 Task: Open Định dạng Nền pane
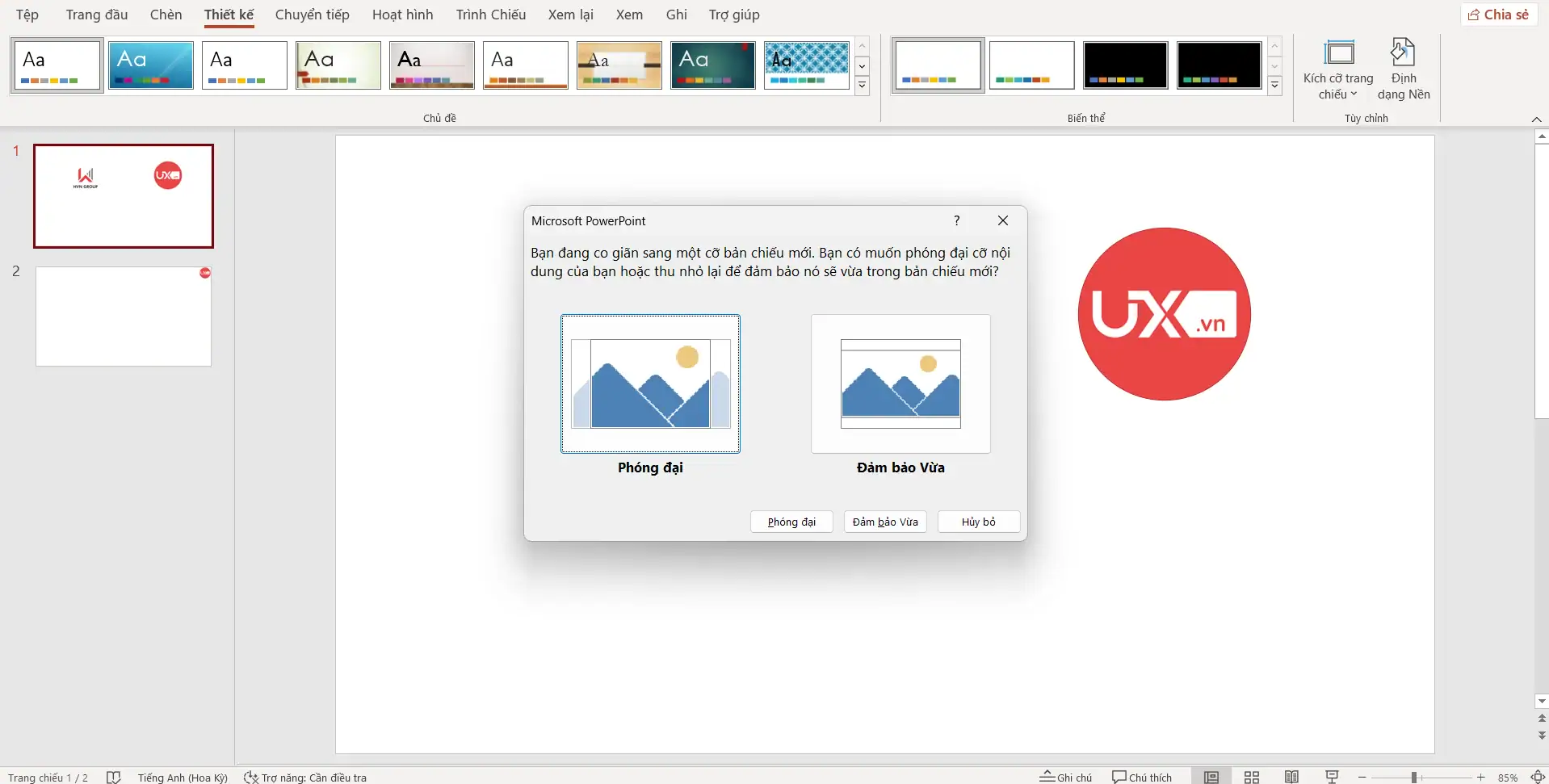tap(1404, 69)
